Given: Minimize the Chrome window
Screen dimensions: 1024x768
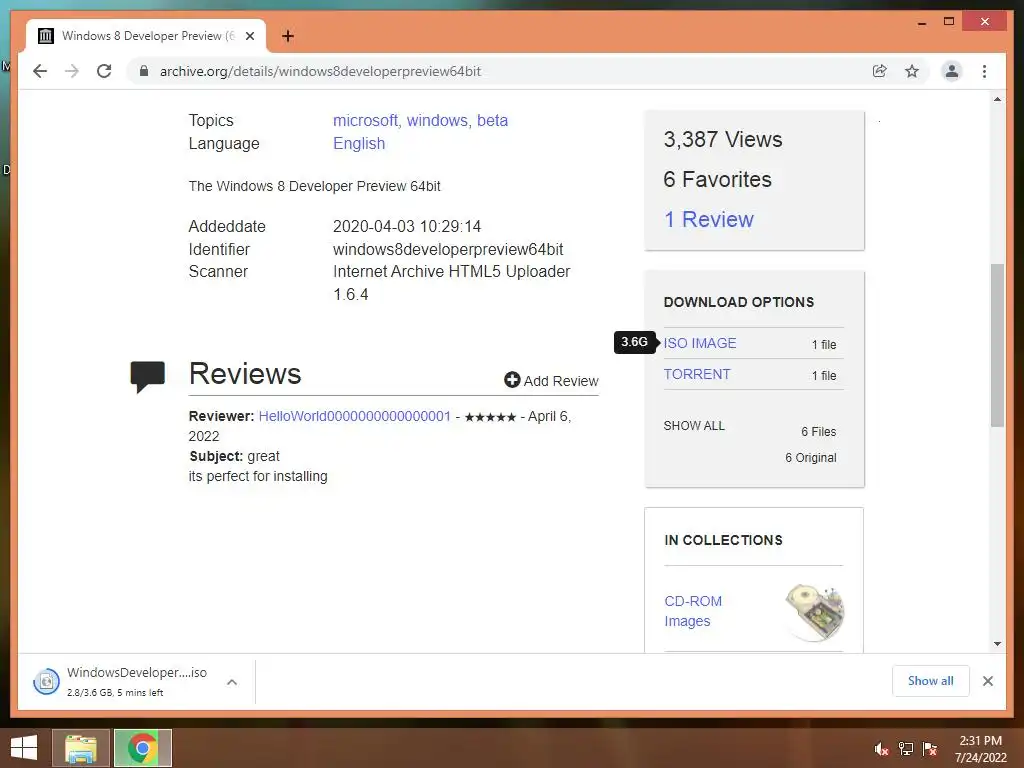Looking at the screenshot, I should [921, 22].
